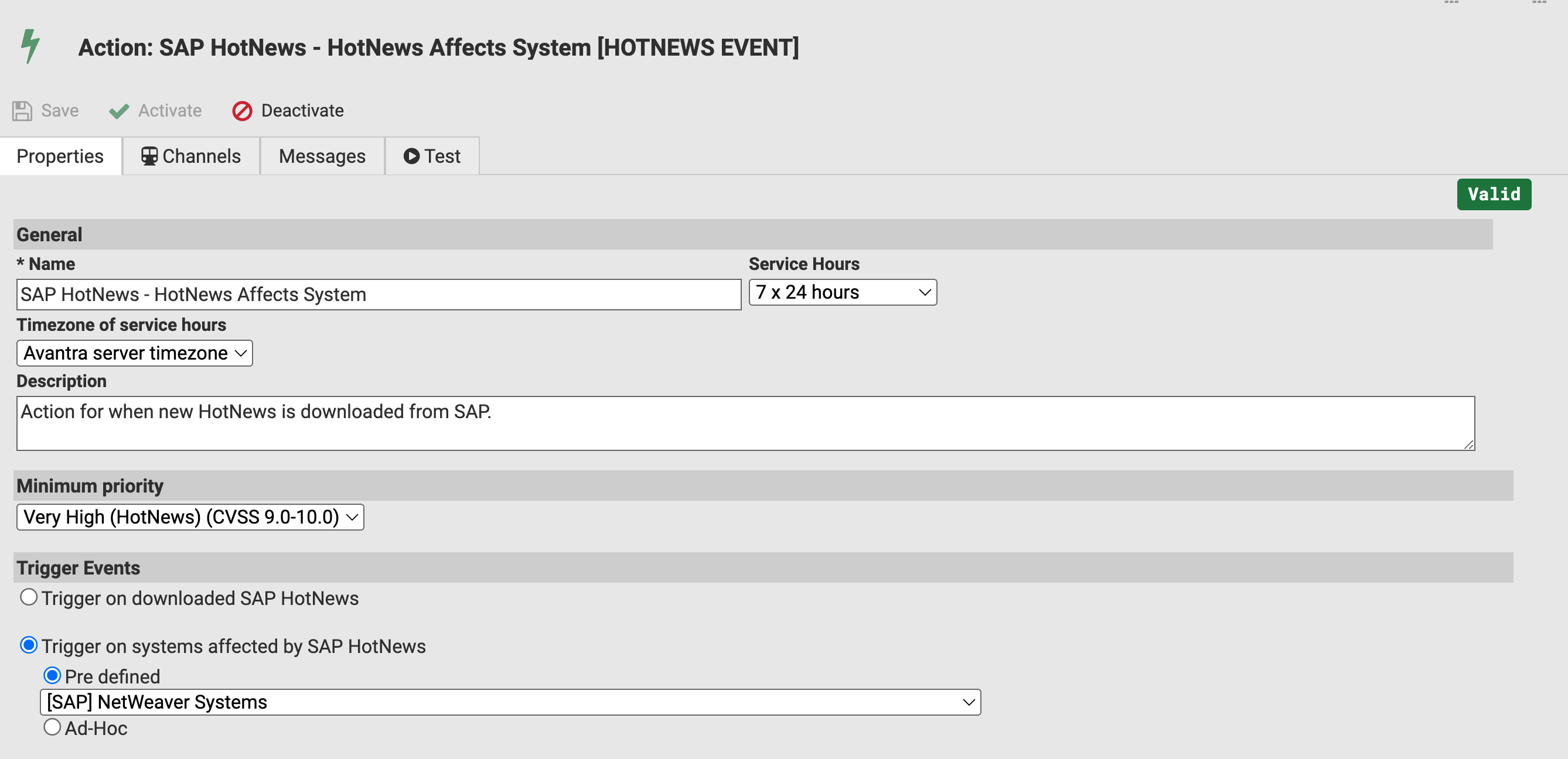Open the Service Hours dropdown

pyautogui.click(x=842, y=292)
